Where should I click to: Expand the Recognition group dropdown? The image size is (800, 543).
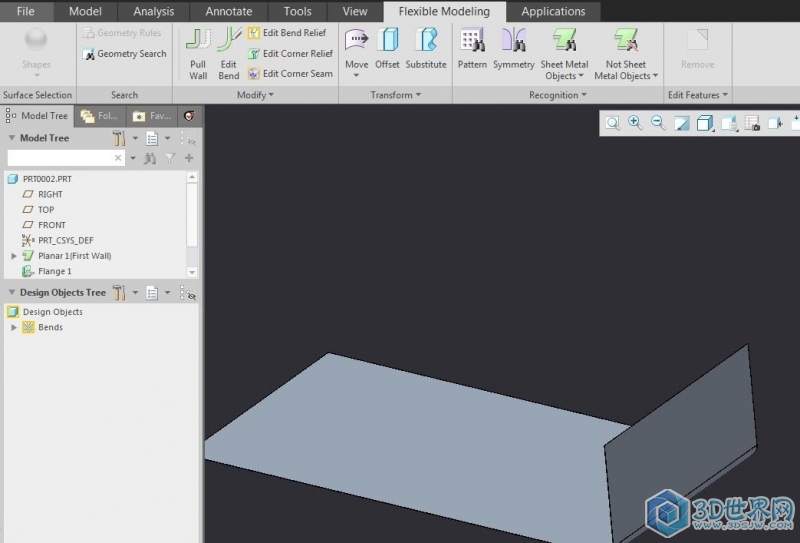tap(558, 95)
